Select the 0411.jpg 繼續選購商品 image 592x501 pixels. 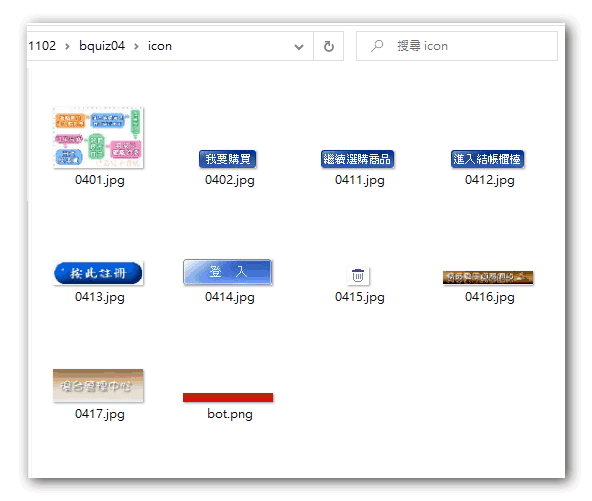(358, 159)
